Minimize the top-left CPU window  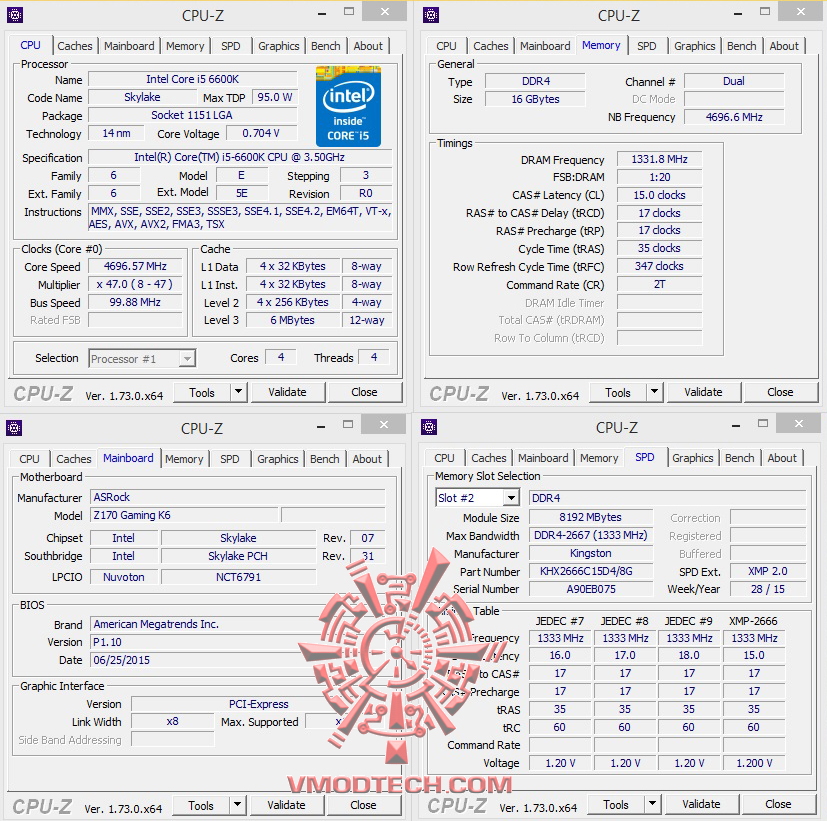tap(322, 13)
